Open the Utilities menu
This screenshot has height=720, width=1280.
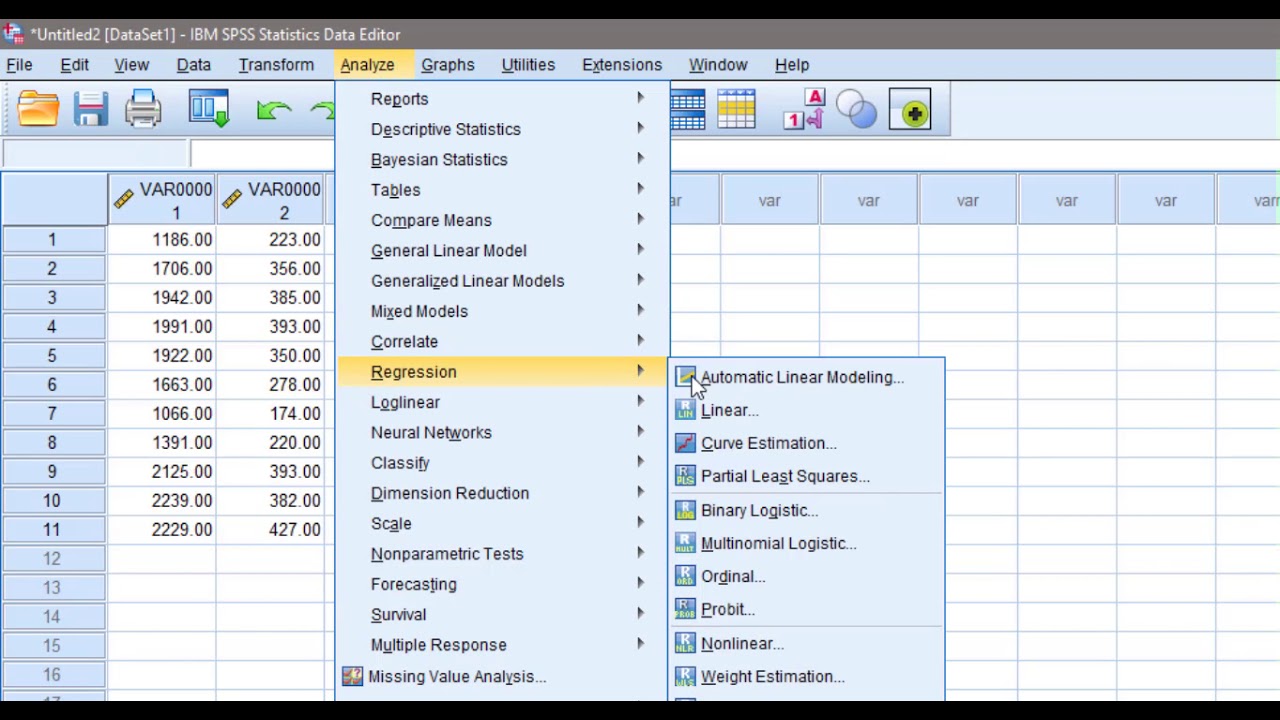point(528,65)
